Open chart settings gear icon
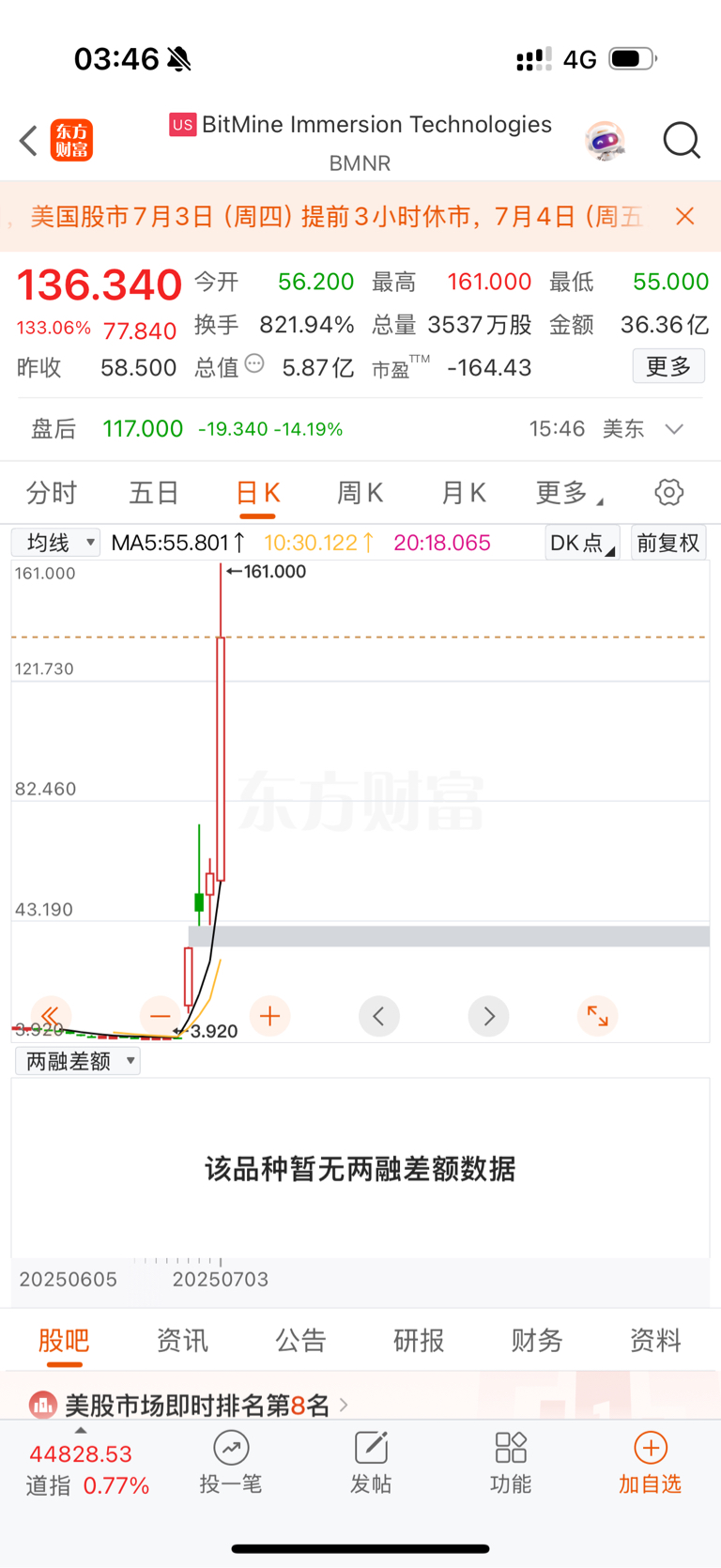721x1568 pixels. (668, 492)
